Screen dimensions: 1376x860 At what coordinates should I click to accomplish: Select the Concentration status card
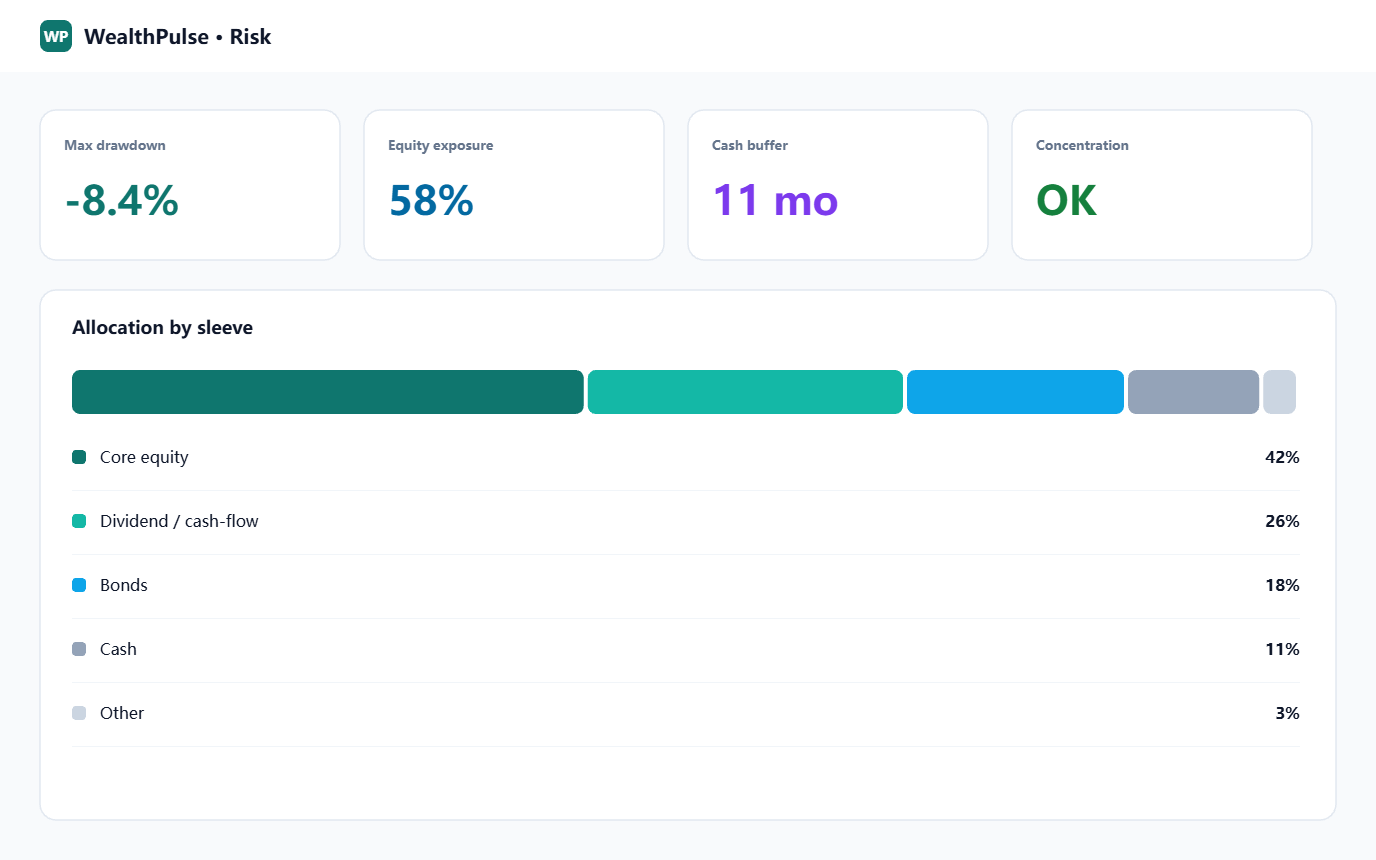(1162, 185)
